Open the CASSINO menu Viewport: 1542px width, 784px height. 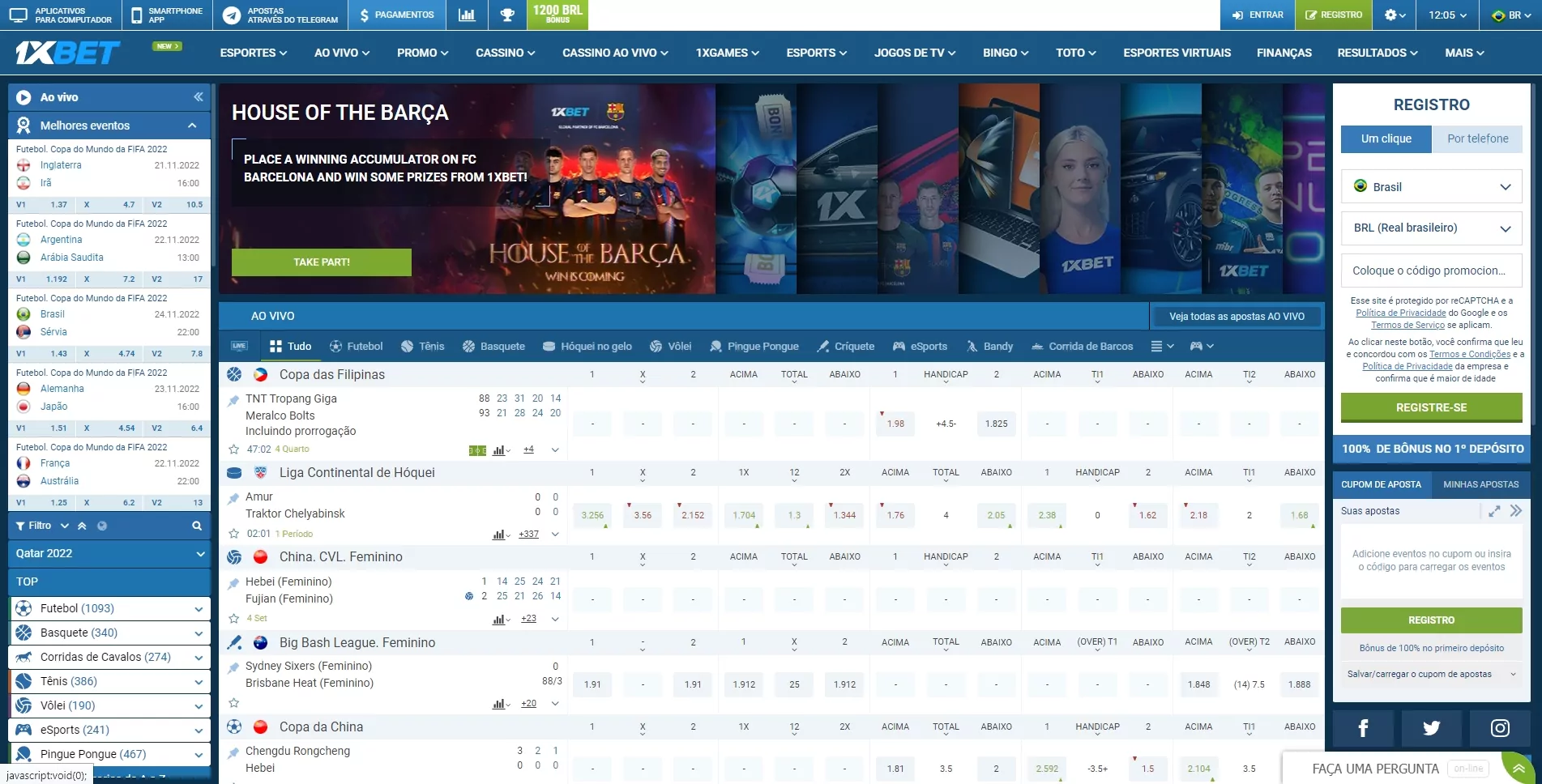pyautogui.click(x=505, y=53)
